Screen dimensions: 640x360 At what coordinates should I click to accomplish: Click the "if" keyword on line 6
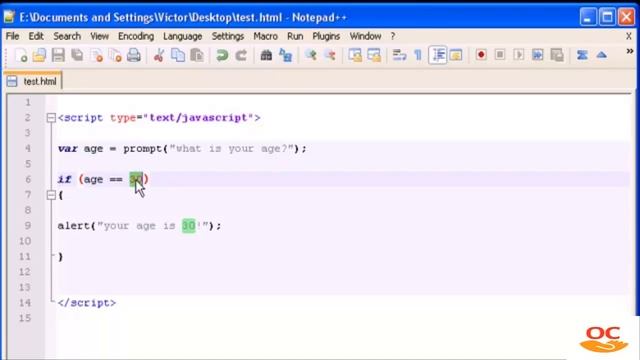coord(64,179)
